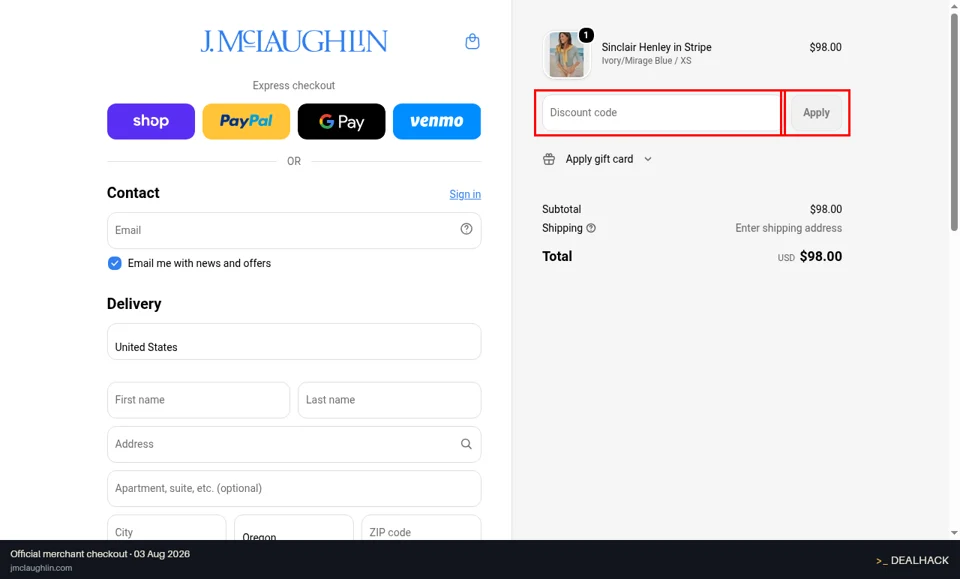Focus the Last name field
This screenshot has width=960, height=579.
click(x=389, y=400)
